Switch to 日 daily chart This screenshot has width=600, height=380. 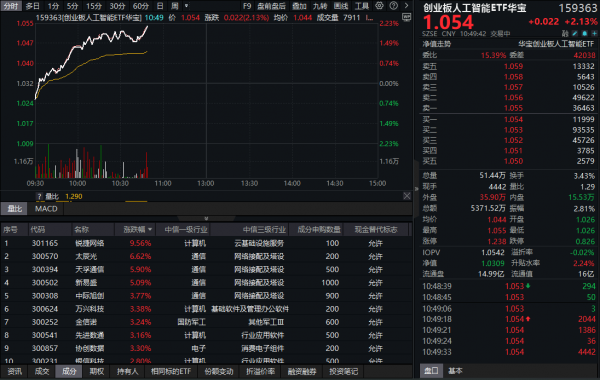(x=160, y=6)
